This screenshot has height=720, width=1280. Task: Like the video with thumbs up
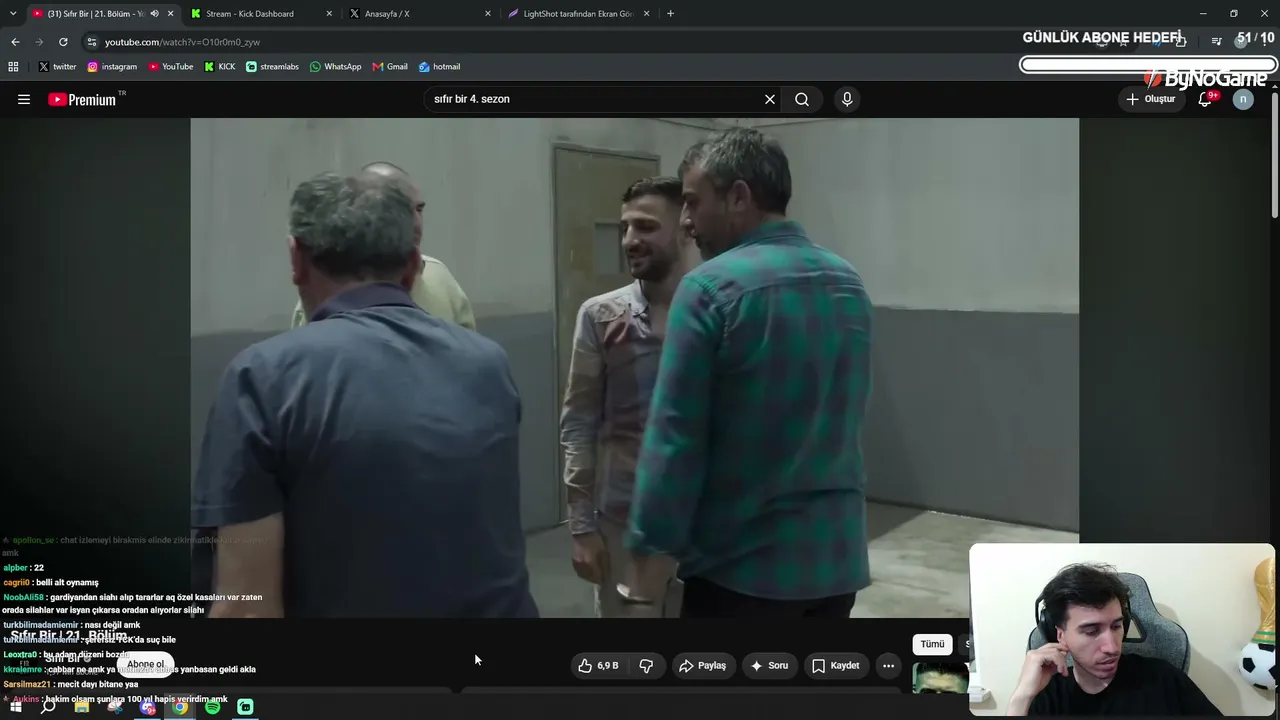tap(598, 665)
